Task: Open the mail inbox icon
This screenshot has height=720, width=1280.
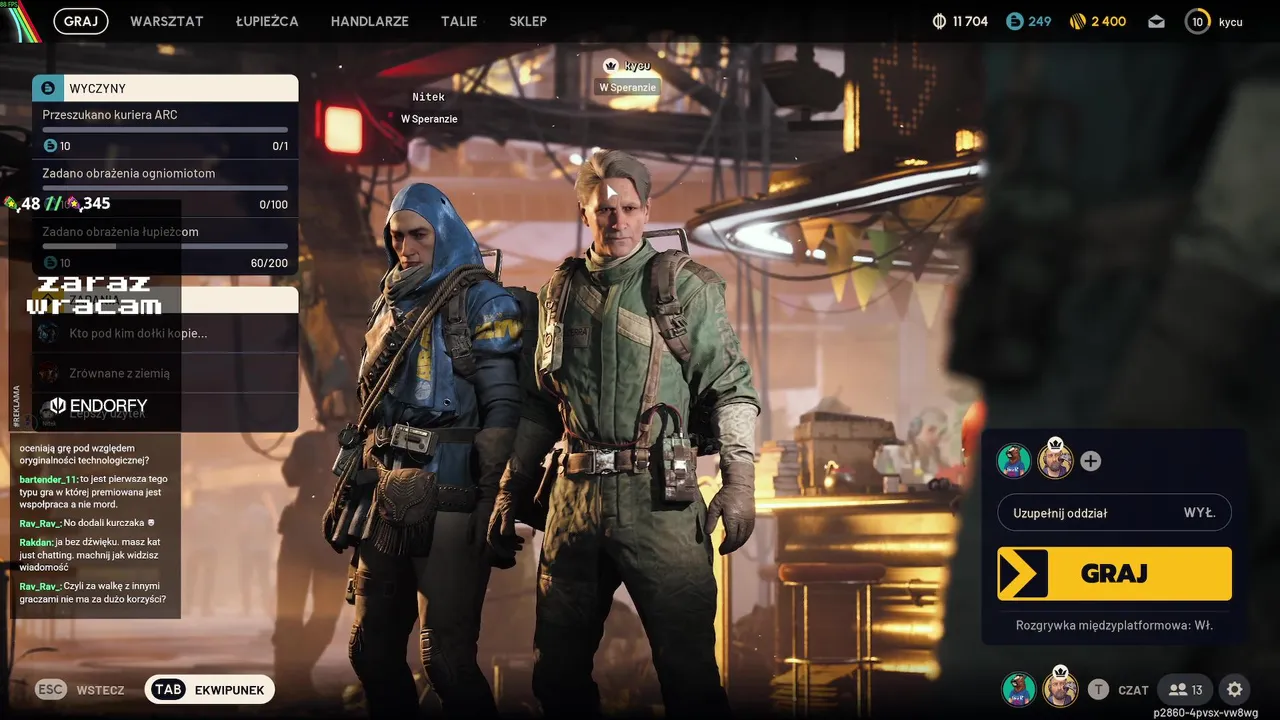Action: (x=1157, y=21)
